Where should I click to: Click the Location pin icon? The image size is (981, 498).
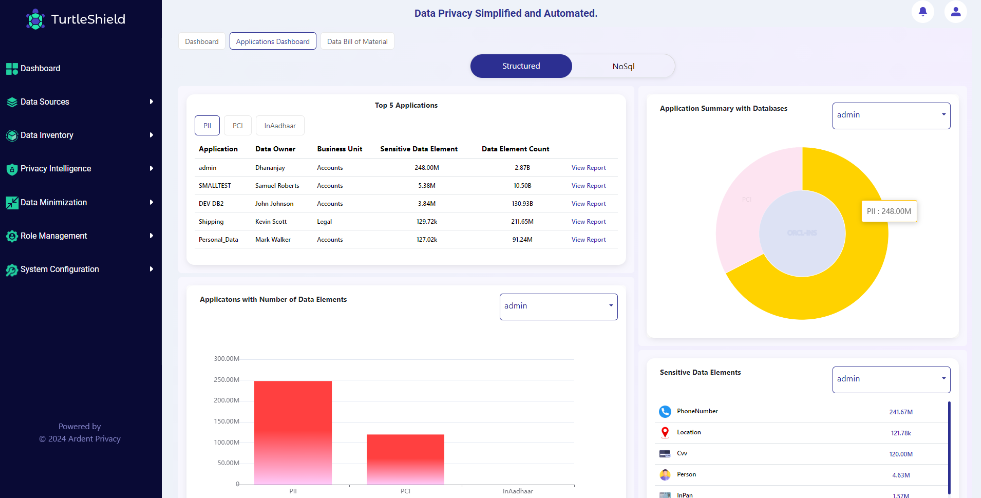click(x=665, y=432)
